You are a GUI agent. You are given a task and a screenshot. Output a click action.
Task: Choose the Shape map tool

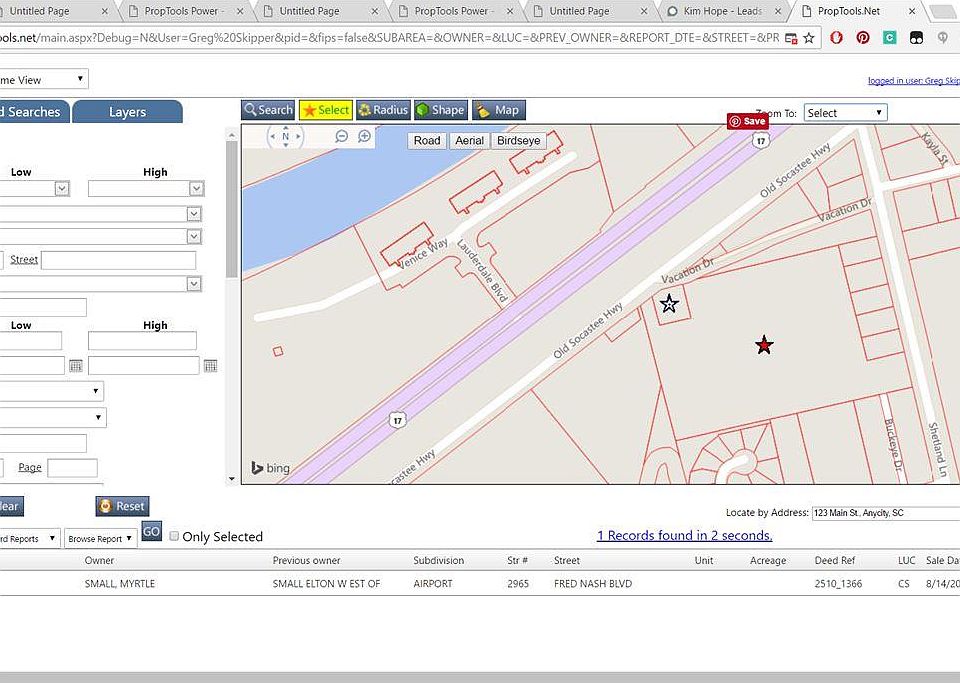[441, 110]
